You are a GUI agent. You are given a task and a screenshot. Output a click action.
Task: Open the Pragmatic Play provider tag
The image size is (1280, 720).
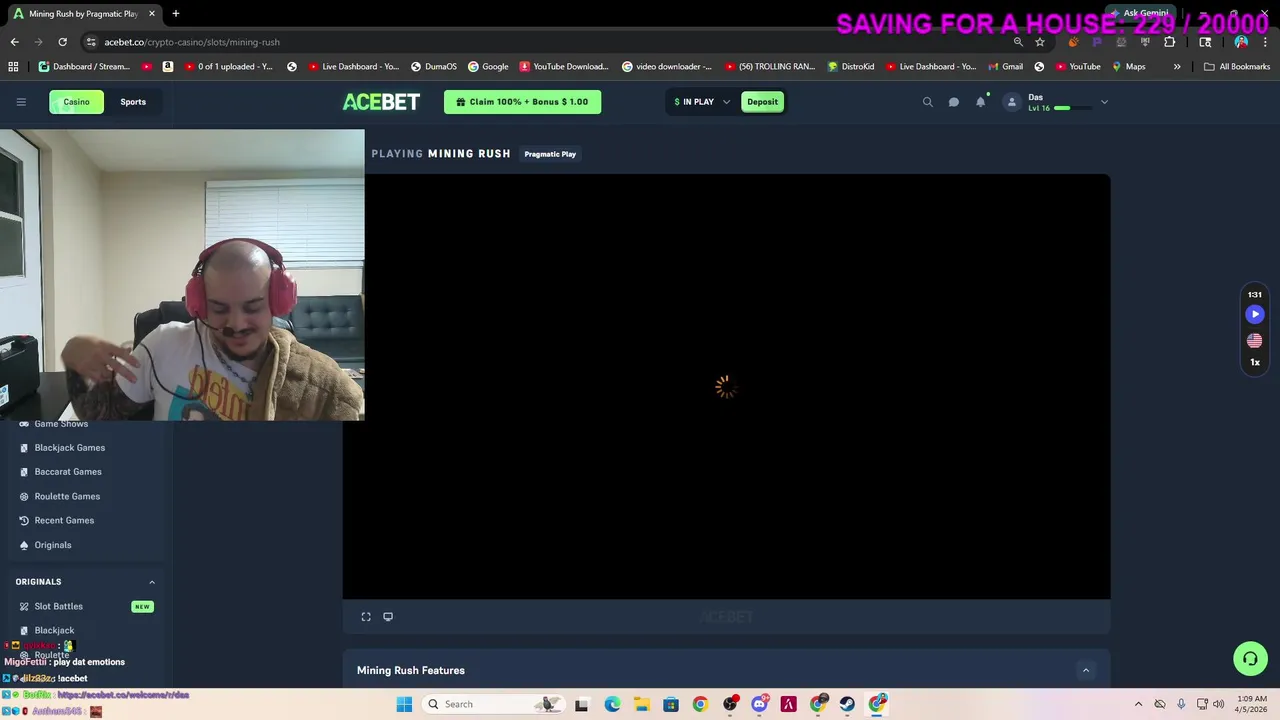pos(550,154)
